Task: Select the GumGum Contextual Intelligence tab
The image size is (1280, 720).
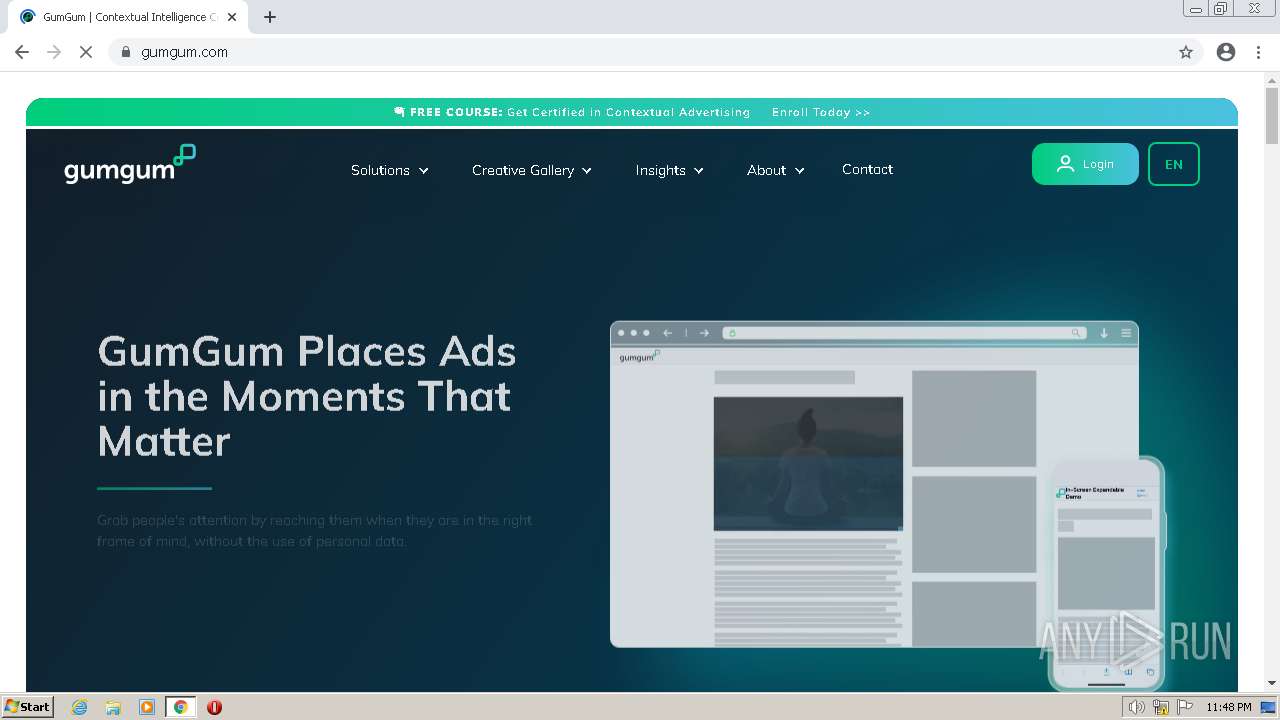Action: pyautogui.click(x=128, y=17)
